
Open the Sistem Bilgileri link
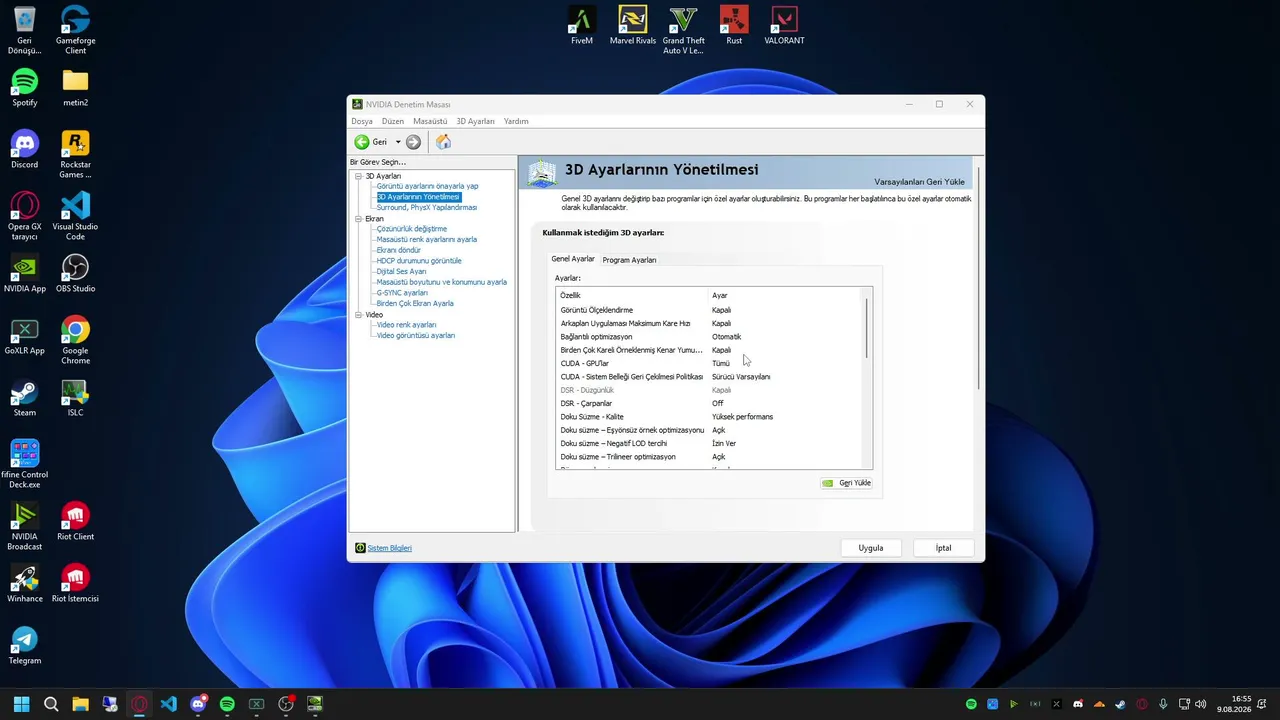(390, 548)
